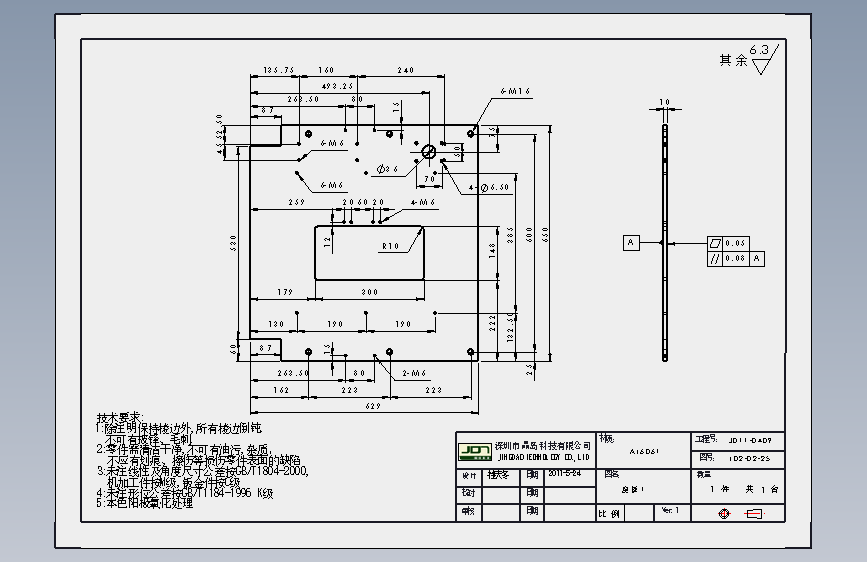
Task: Select the 162 dimension
Action: point(281,390)
